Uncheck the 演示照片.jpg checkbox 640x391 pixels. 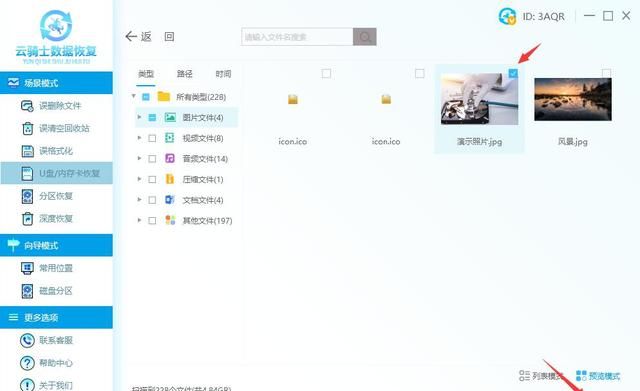(513, 73)
